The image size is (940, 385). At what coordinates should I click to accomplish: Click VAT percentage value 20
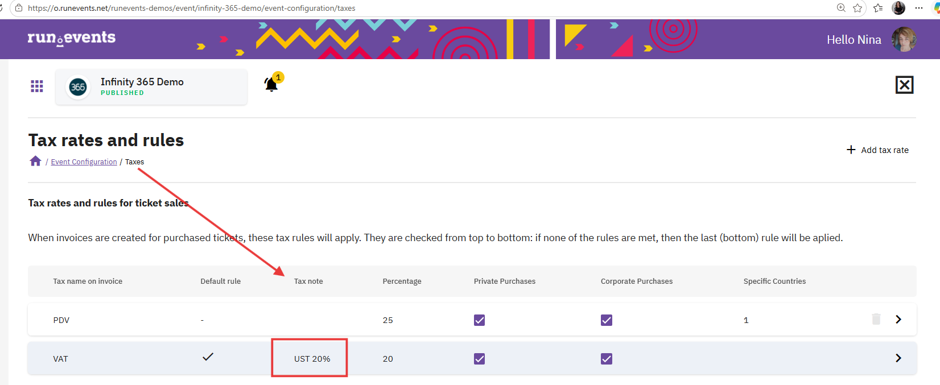click(x=388, y=359)
